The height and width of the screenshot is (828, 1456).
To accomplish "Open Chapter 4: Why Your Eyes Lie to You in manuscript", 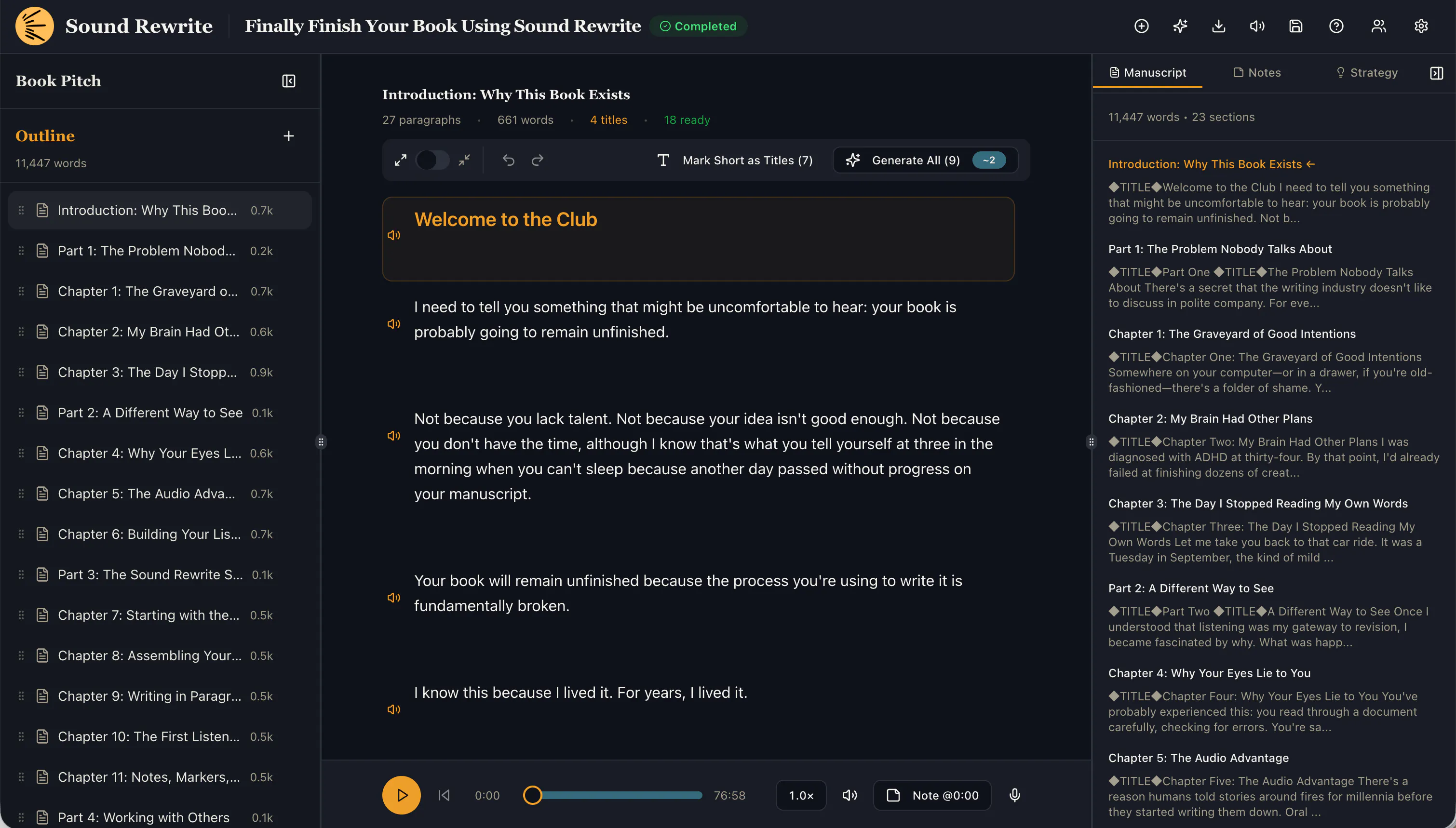I will [x=1209, y=673].
